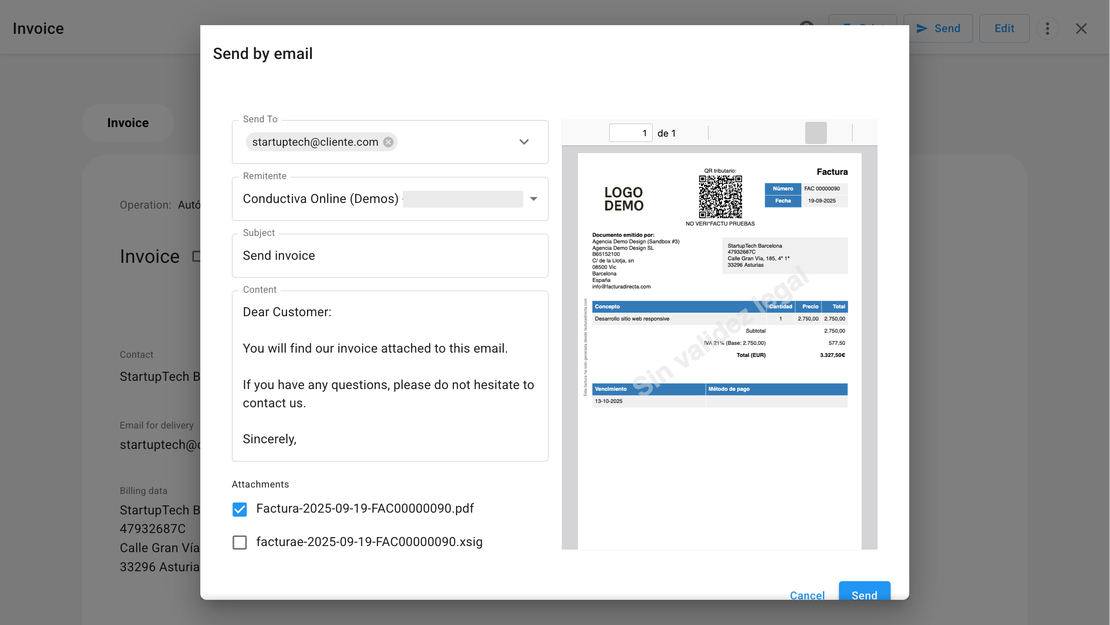Screen dimensions: 1110x625
Task: Switch to the Invoice tab
Action: tap(128, 123)
